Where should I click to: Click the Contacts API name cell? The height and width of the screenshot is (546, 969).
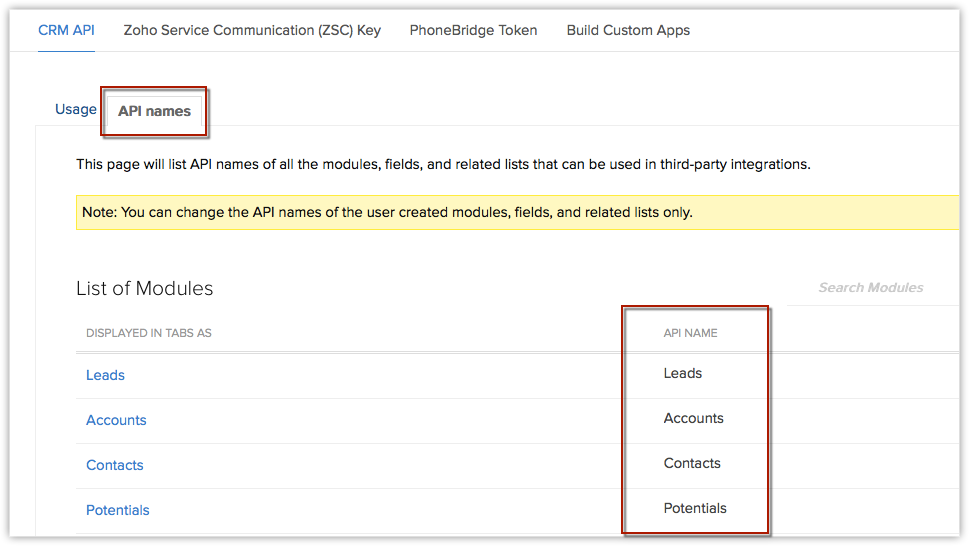coord(692,463)
